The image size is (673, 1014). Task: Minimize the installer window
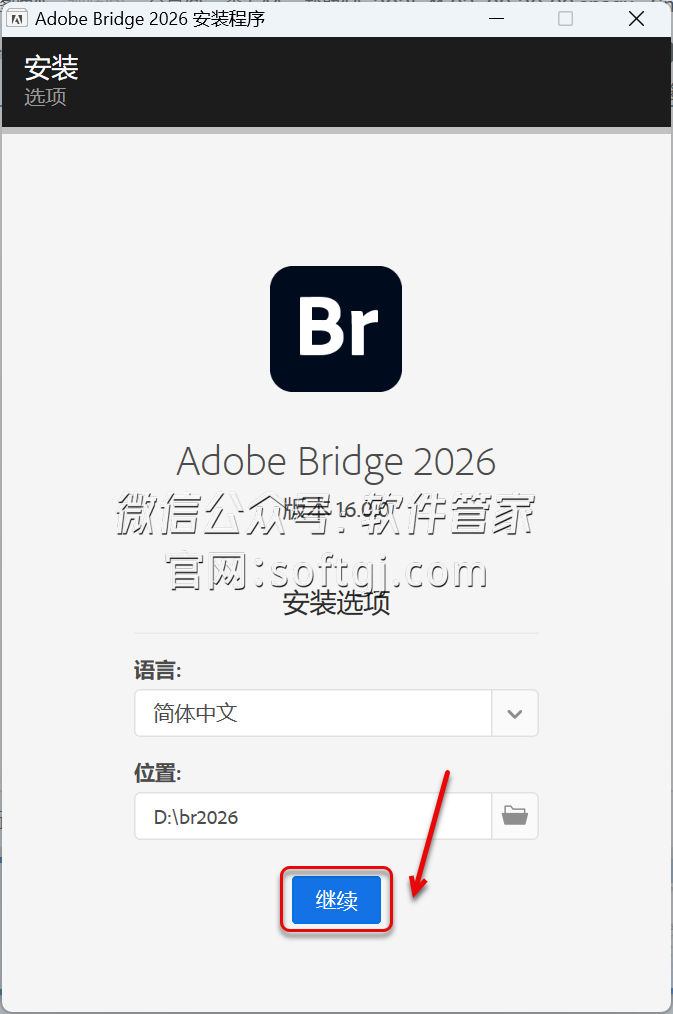[x=497, y=19]
